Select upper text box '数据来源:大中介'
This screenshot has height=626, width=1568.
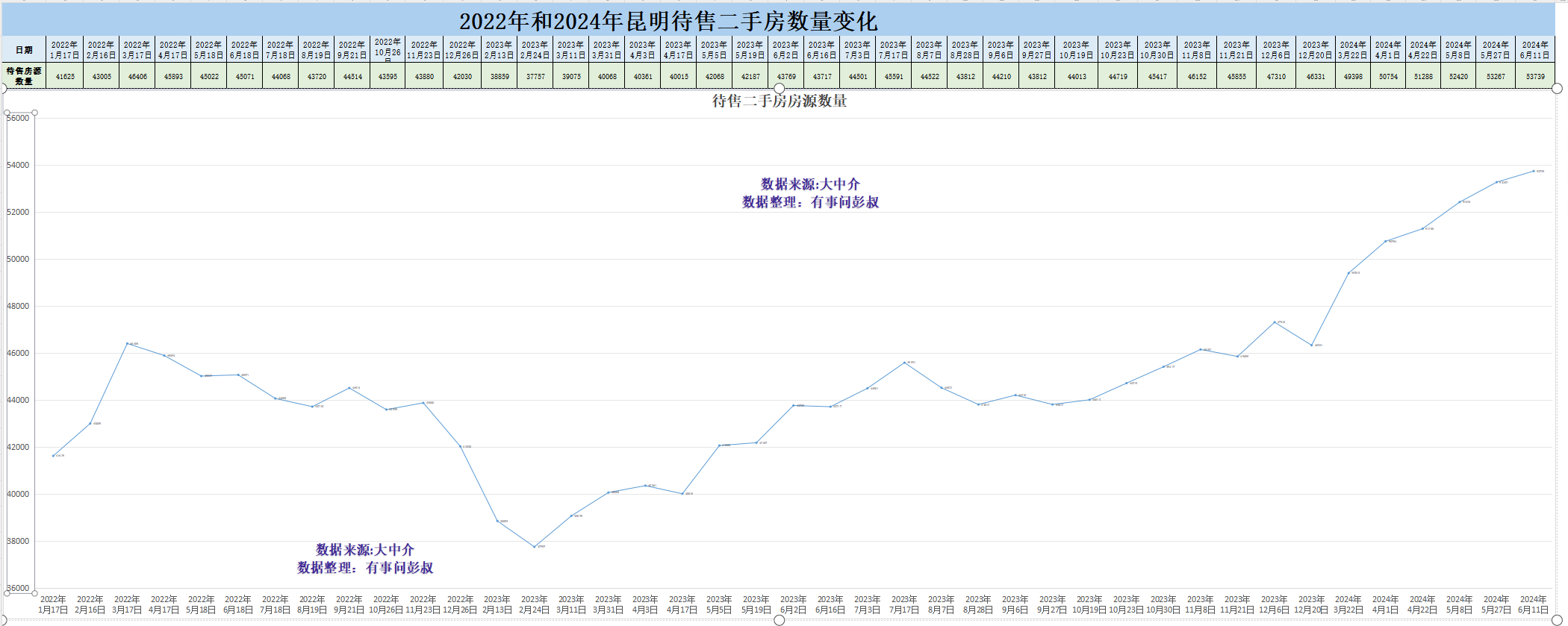pos(810,184)
